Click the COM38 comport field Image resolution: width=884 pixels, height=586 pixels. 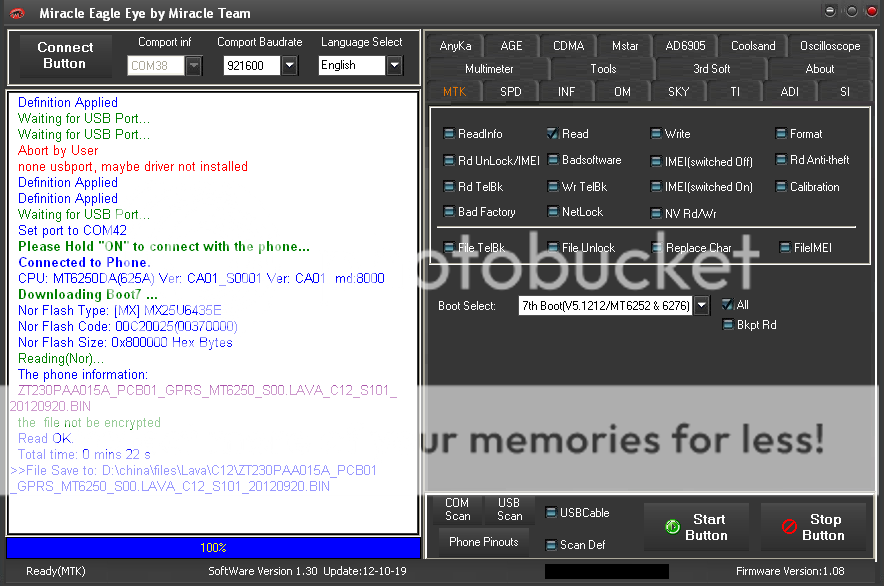pyautogui.click(x=156, y=66)
